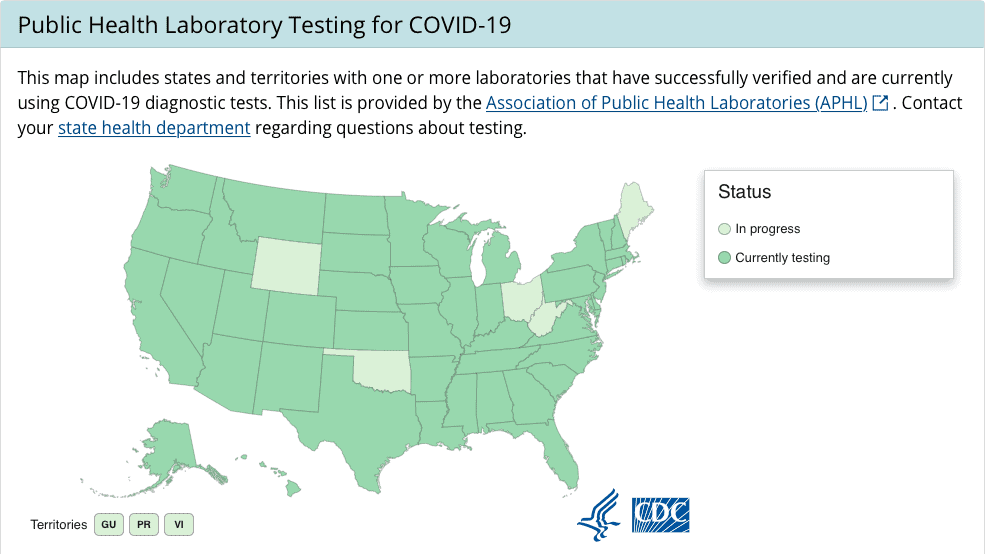Select the GU territory button
The height and width of the screenshot is (554, 985).
point(109,524)
